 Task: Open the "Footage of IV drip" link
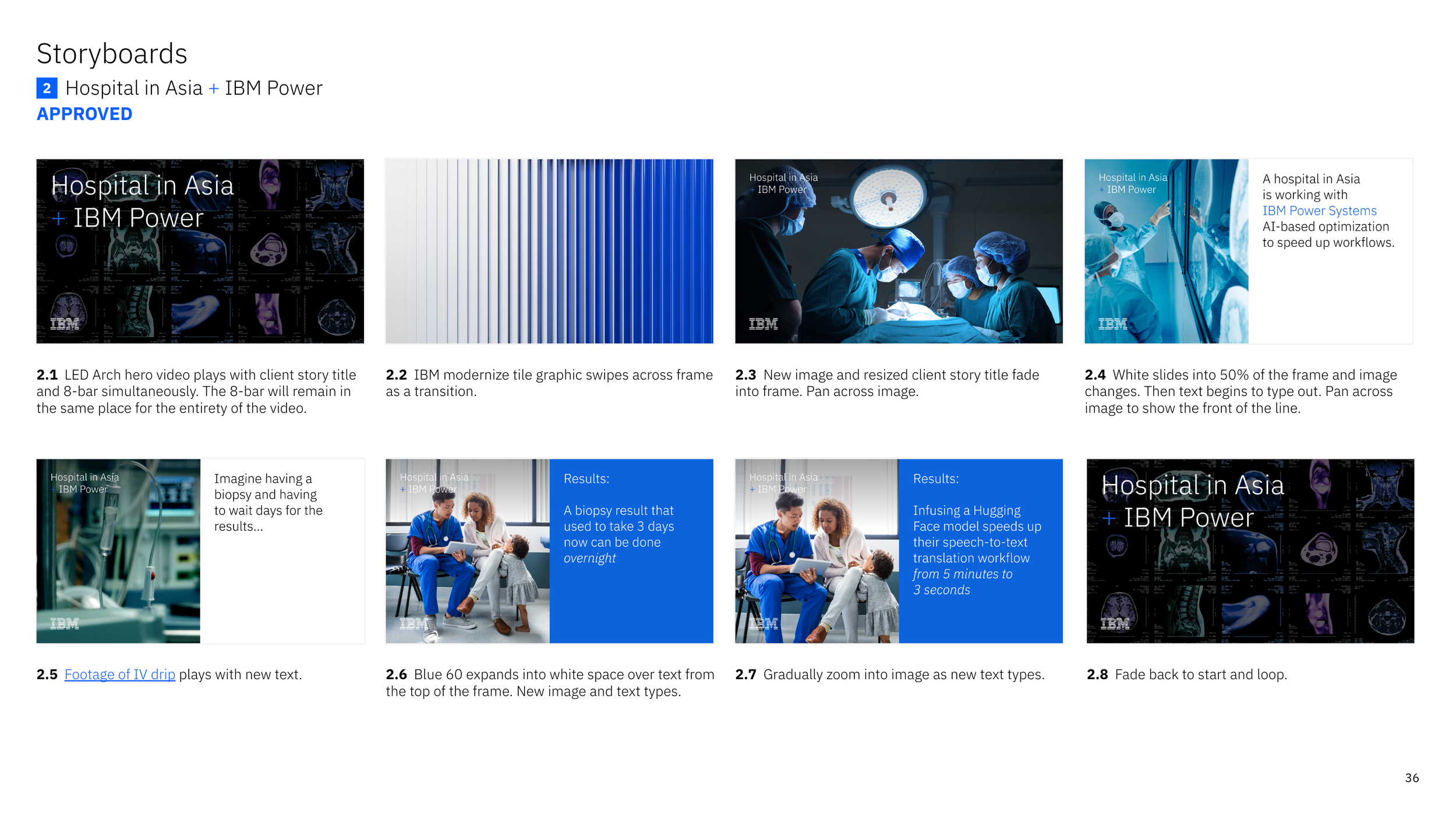120,675
